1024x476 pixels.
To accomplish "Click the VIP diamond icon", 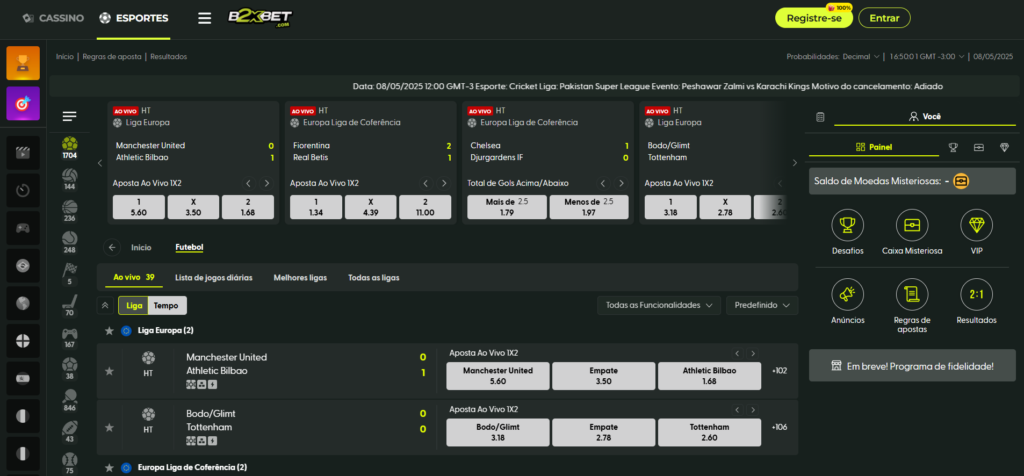I will tap(976, 225).
